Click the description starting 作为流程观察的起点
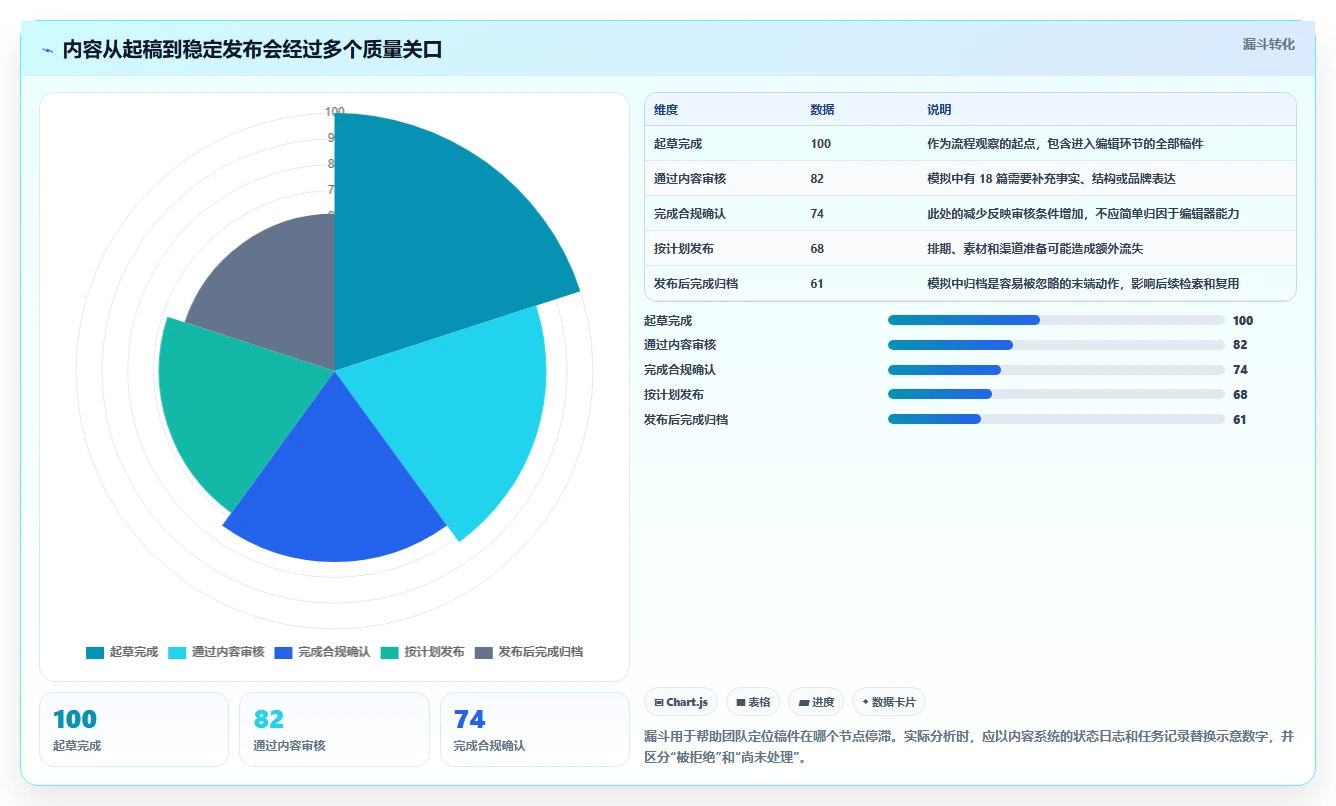 (1065, 144)
